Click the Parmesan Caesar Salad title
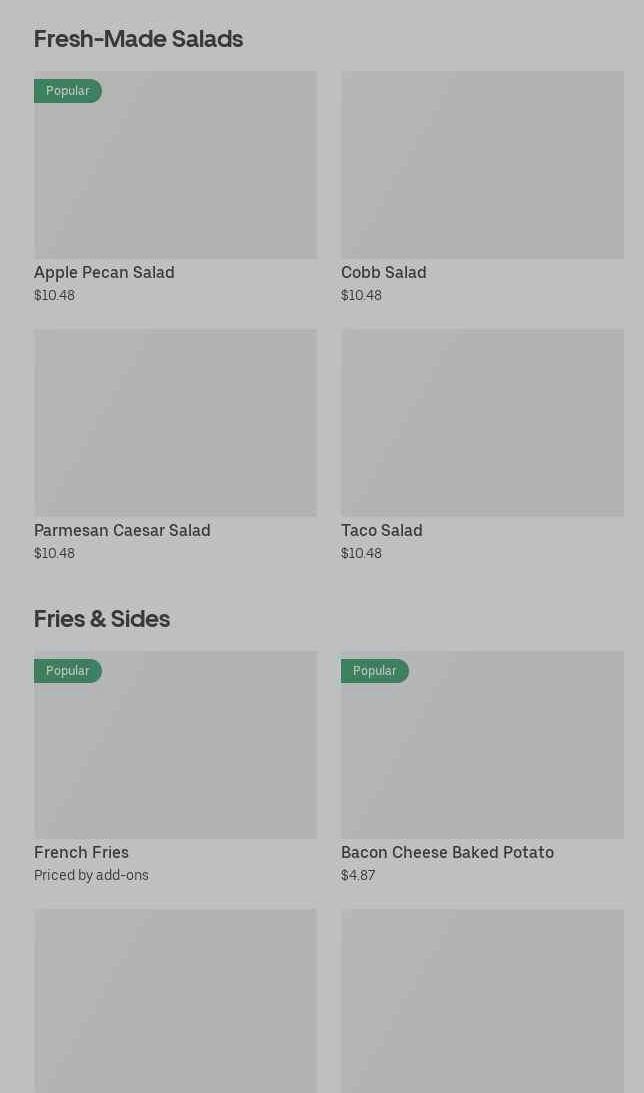Viewport: 644px width, 1093px height. tap(122, 530)
